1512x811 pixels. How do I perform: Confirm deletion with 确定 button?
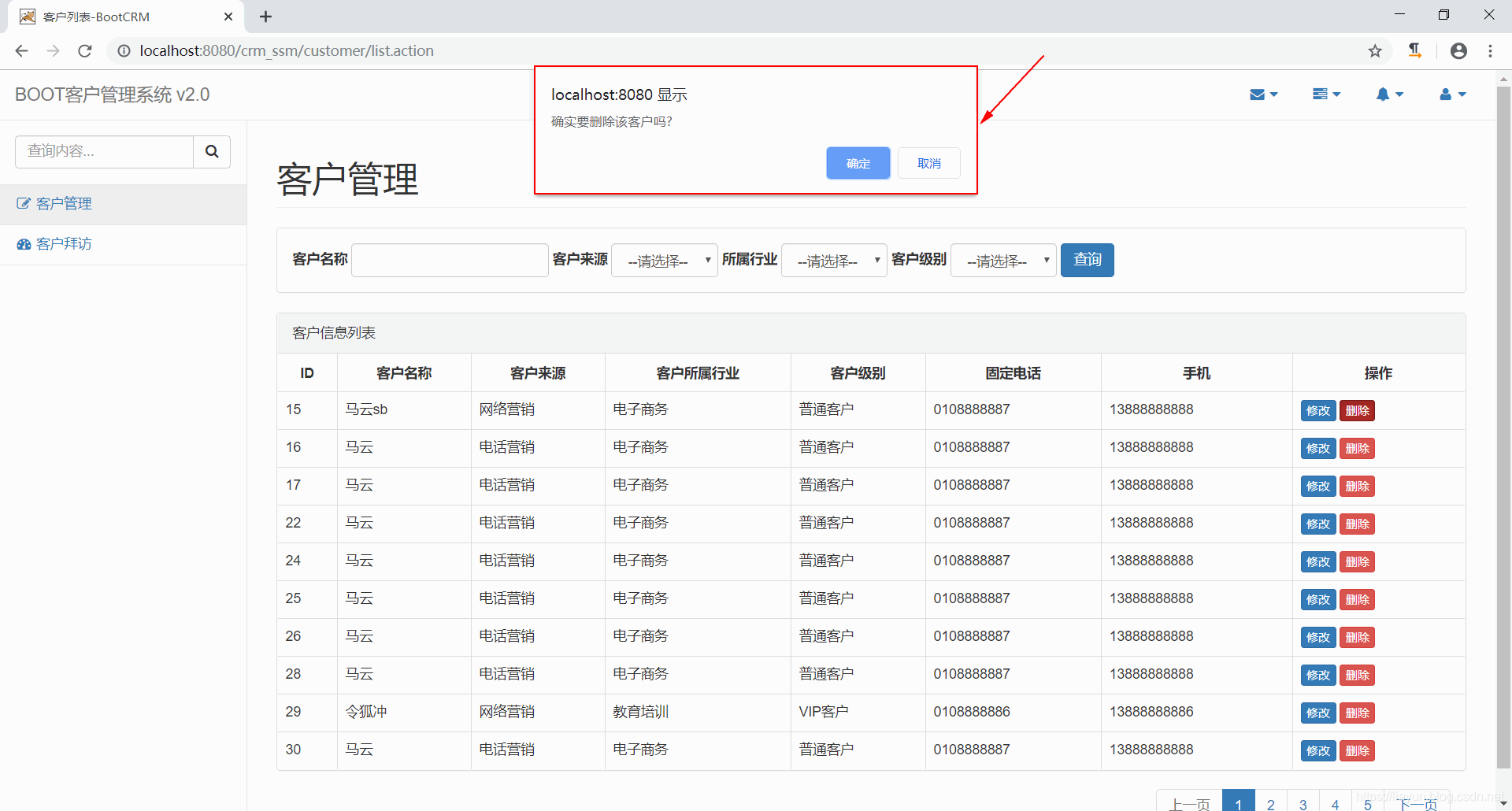[858, 163]
